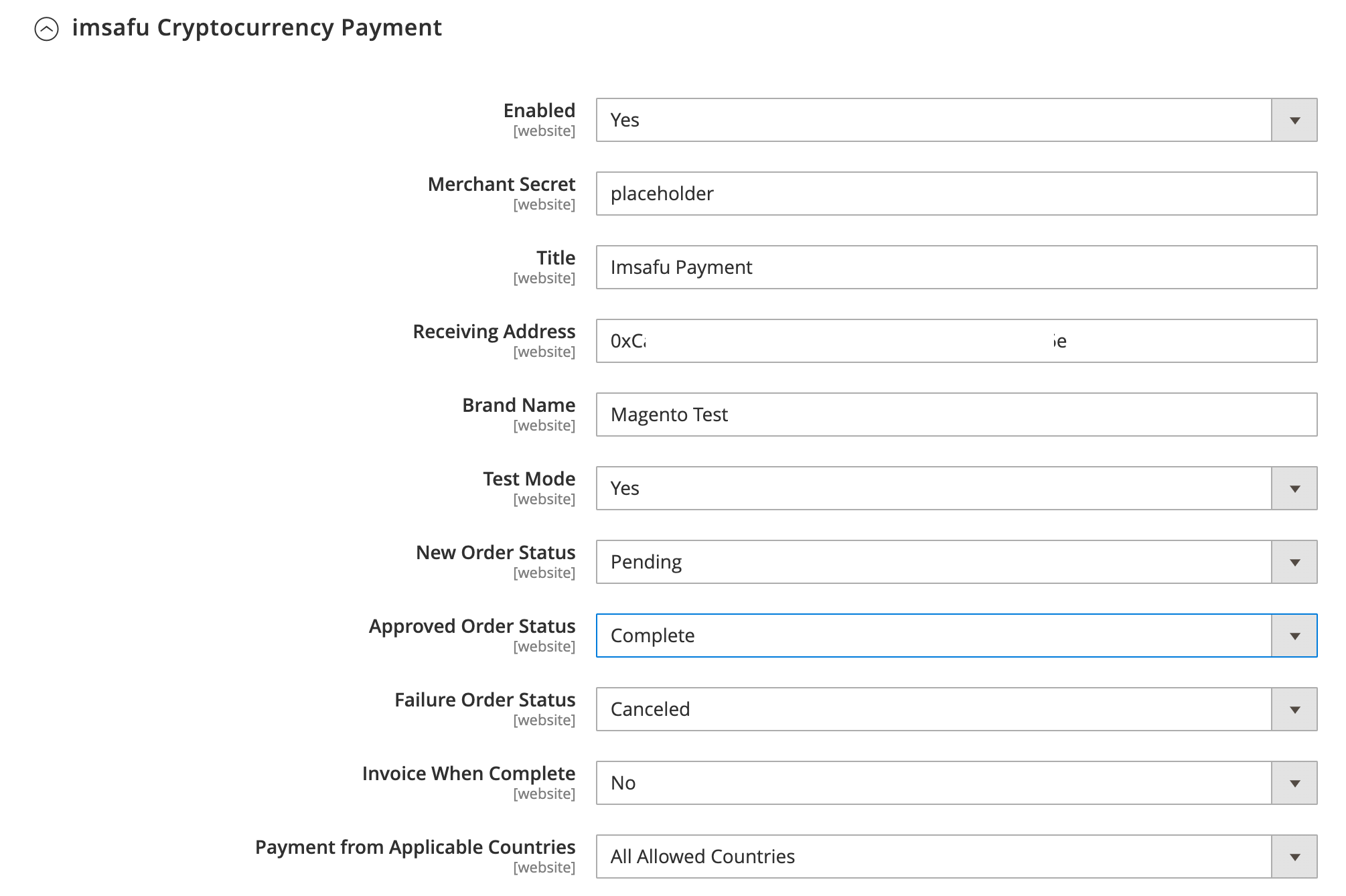
Task: Click the Complete value in Approved Order Status
Action: pyautogui.click(x=871, y=636)
